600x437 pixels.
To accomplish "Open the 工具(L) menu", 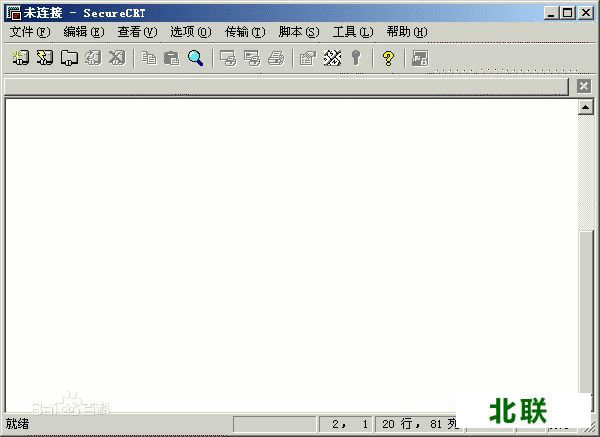I will pos(352,32).
